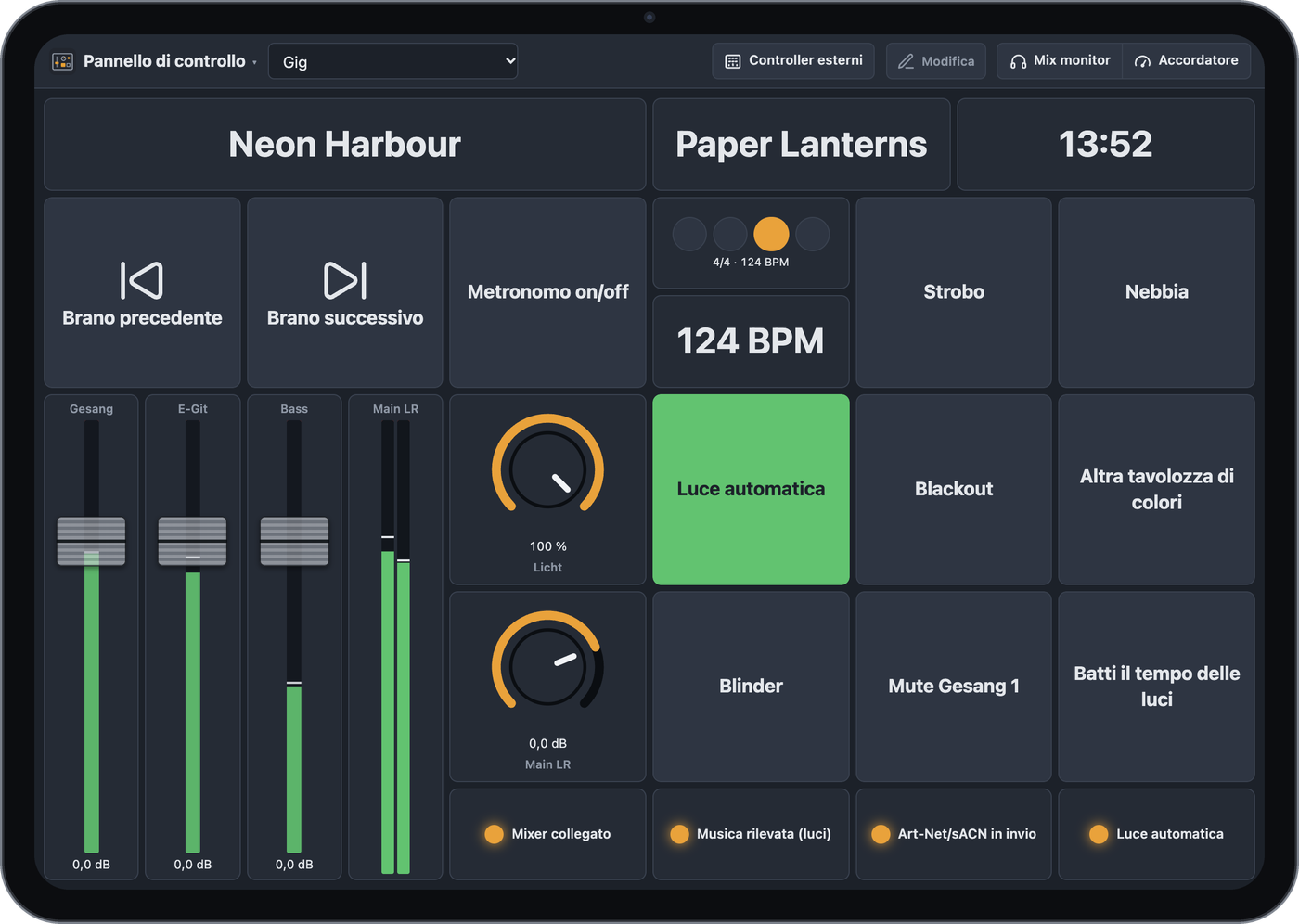The width and height of the screenshot is (1299, 924).
Task: Click the E-Git fader handle
Action: (192, 541)
